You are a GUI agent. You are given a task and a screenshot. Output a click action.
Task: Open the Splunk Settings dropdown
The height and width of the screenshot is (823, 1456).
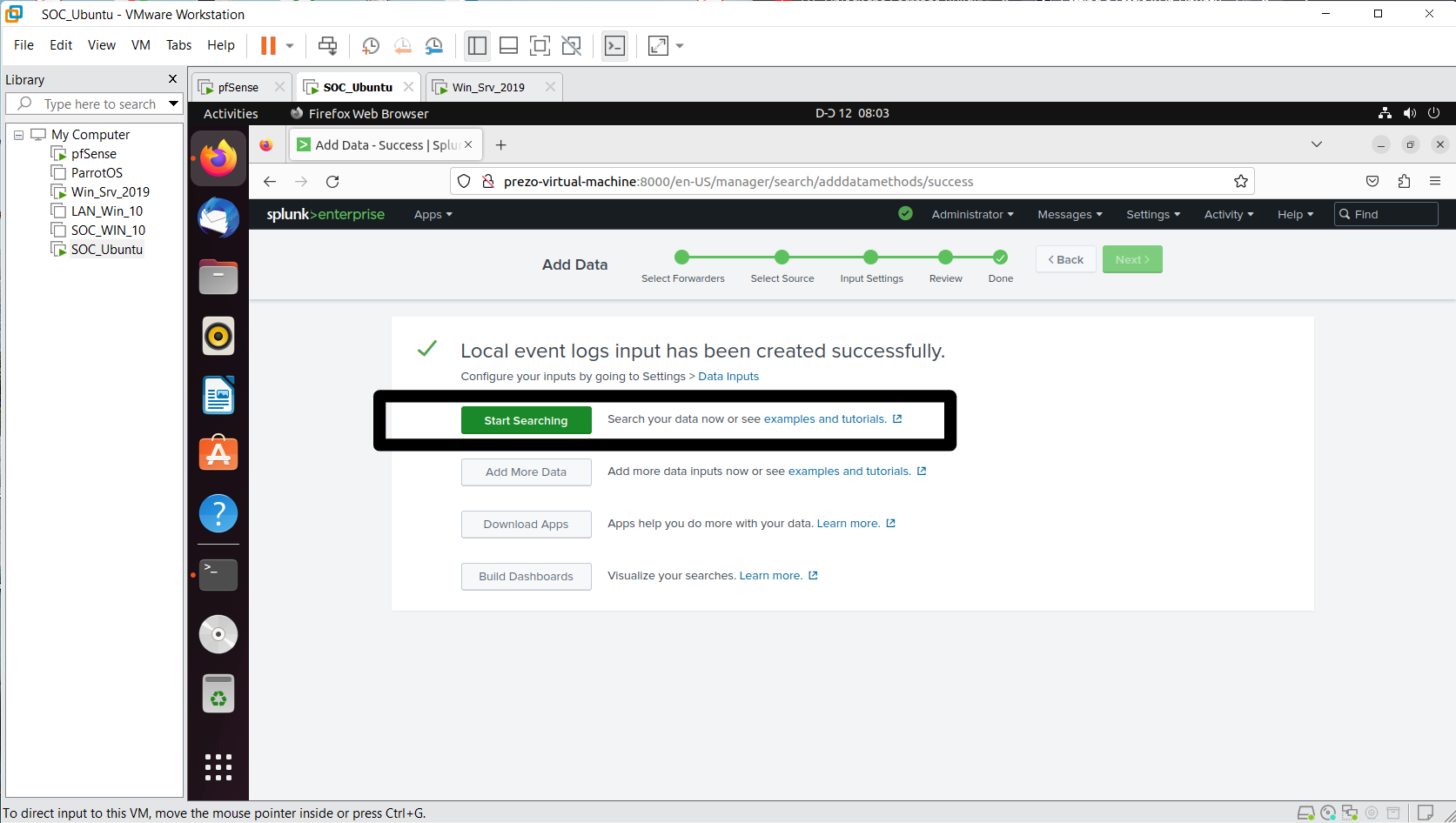point(1153,215)
